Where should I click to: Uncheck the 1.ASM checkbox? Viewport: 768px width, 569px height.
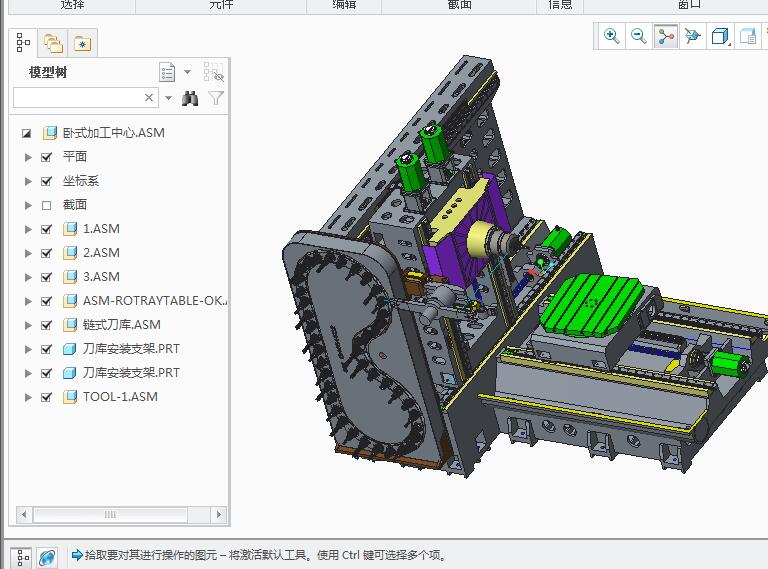point(47,229)
